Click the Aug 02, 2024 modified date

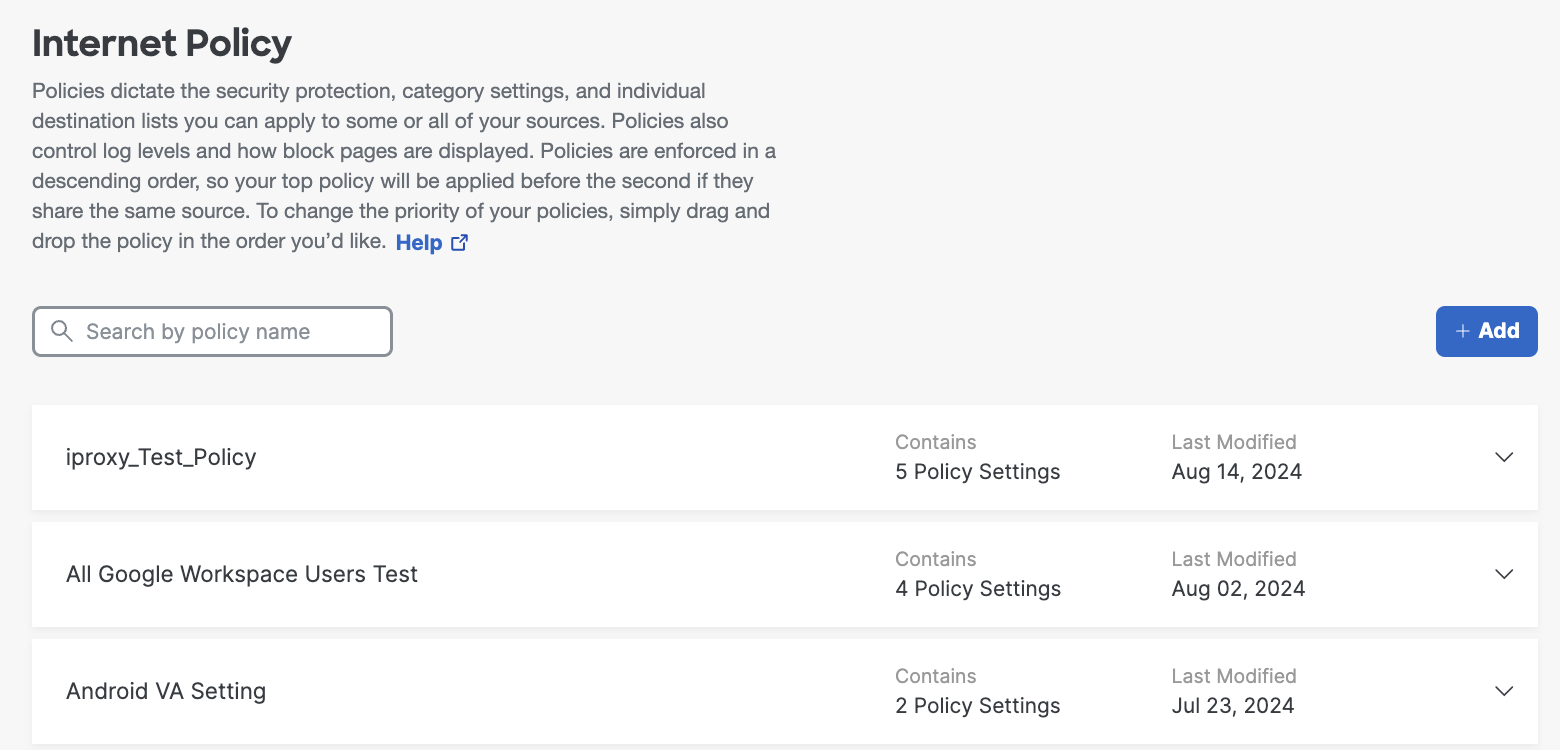click(1238, 589)
